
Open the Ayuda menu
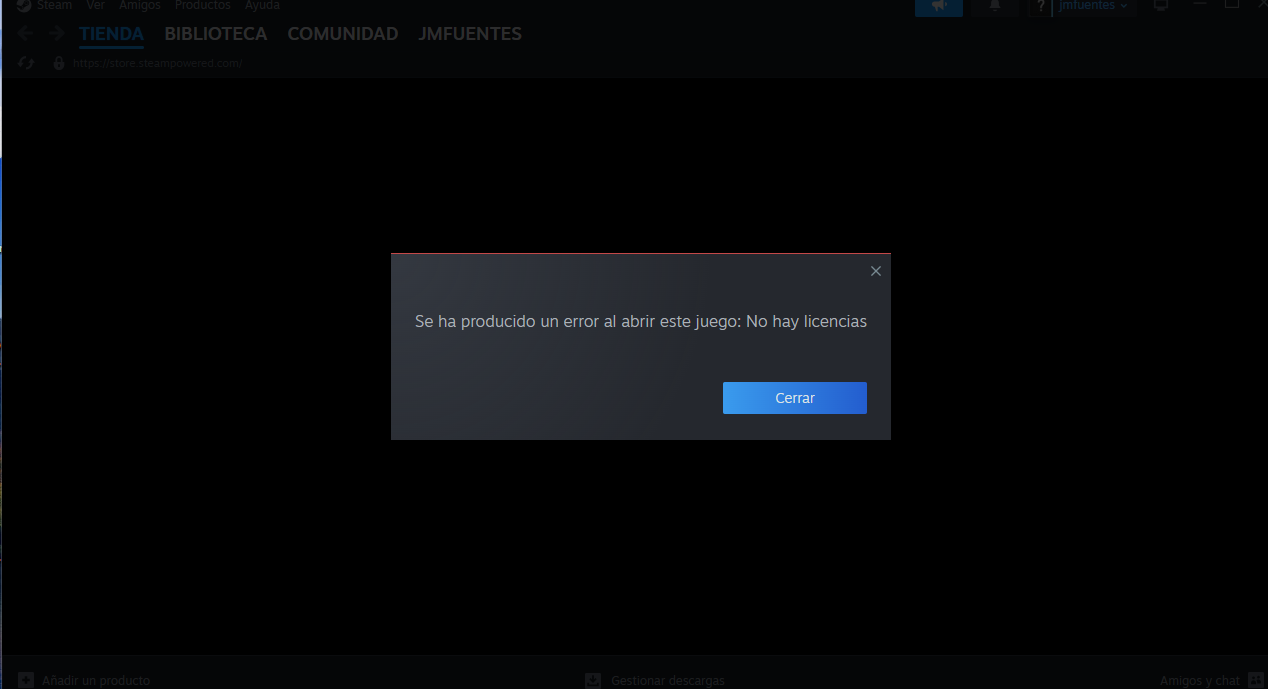coord(262,5)
